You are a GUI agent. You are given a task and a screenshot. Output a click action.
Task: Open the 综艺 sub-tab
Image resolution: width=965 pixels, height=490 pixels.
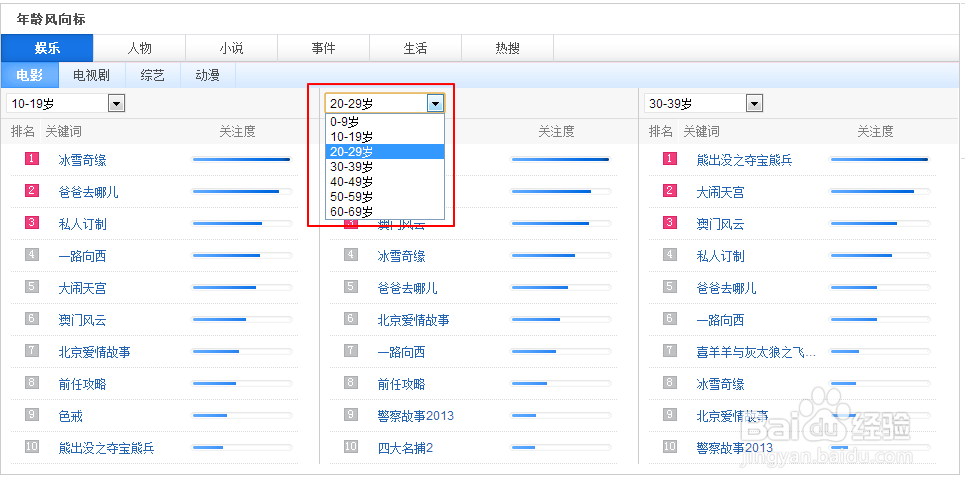(x=153, y=75)
